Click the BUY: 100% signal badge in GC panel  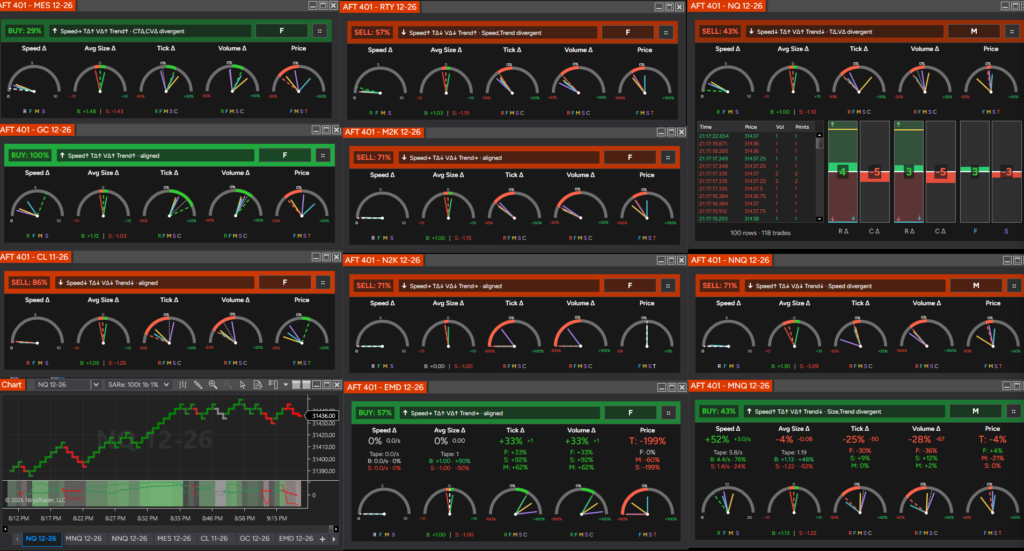coord(30,155)
